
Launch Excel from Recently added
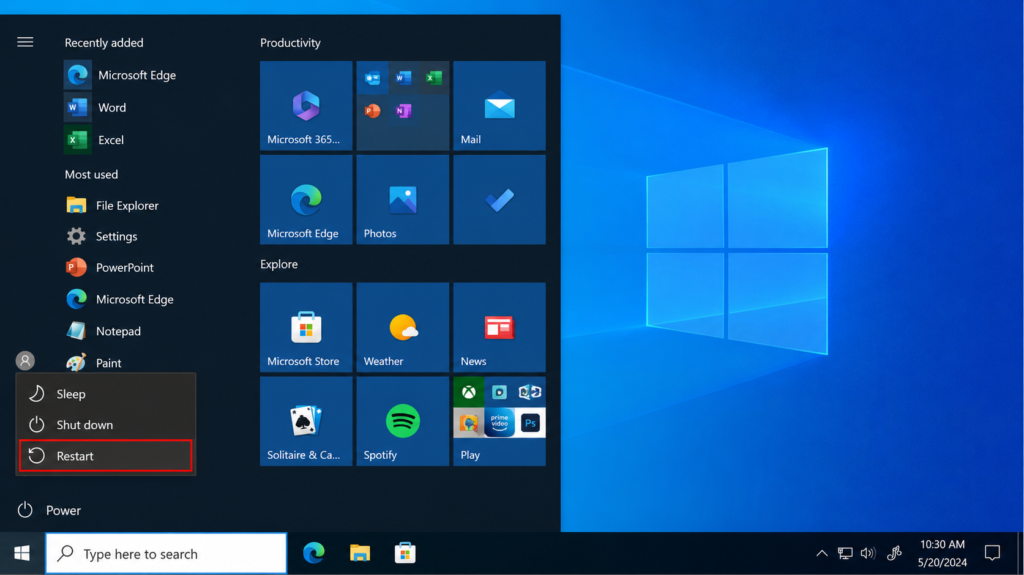point(95,140)
